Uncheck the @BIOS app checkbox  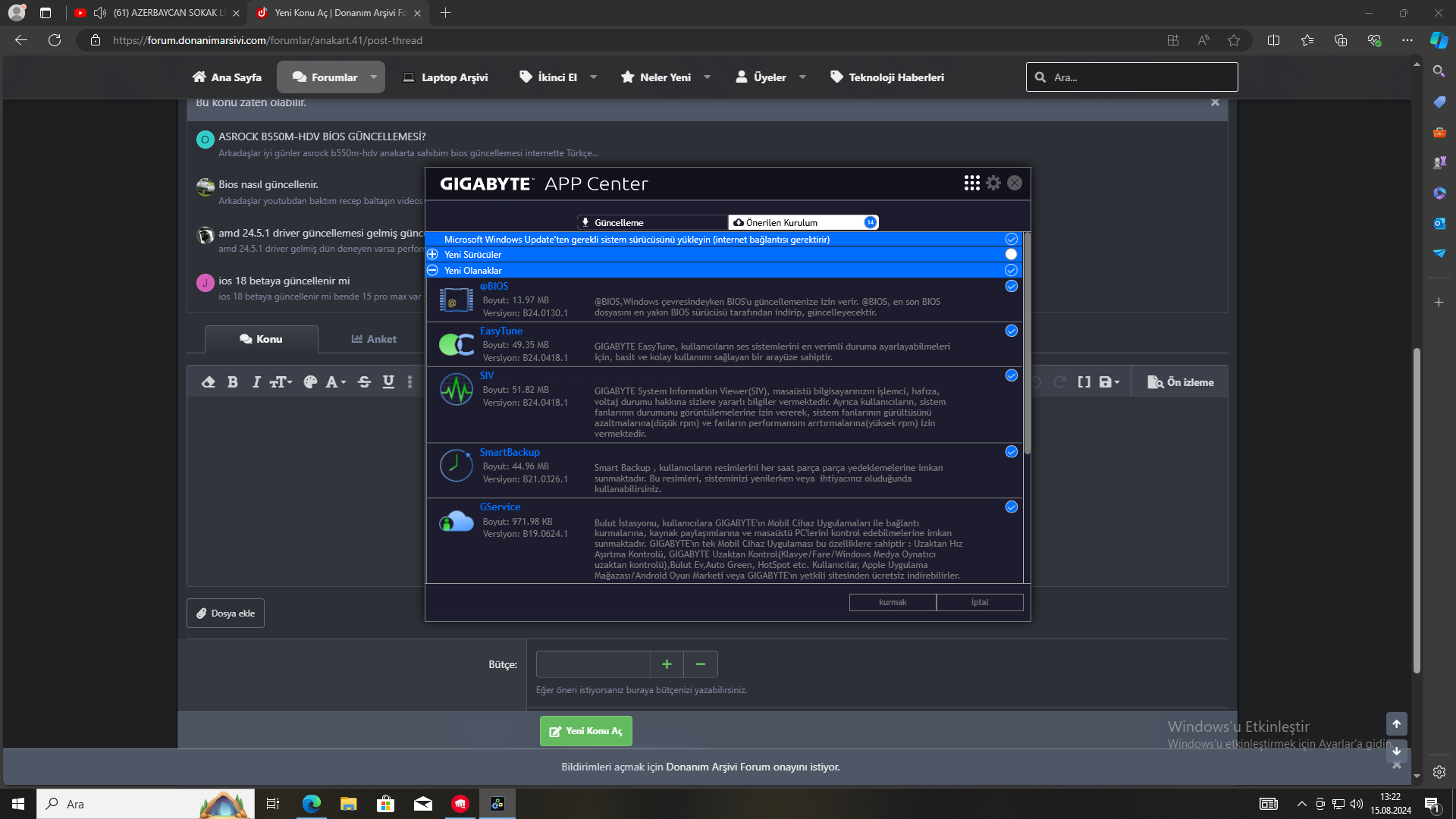coord(1011,286)
